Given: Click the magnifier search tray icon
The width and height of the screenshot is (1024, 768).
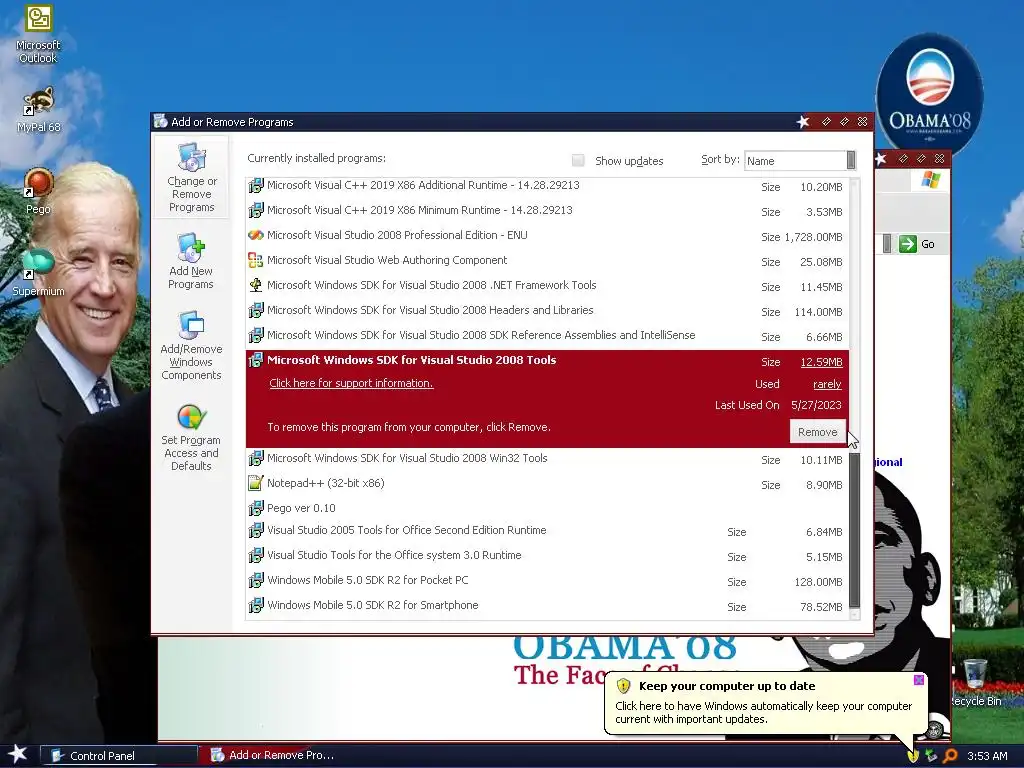Looking at the screenshot, I should click(x=951, y=756).
